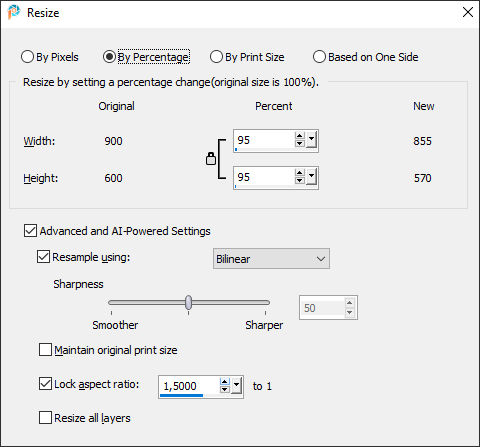
Task: Open the Width percent slider dropdown button
Action: pyautogui.click(x=311, y=140)
